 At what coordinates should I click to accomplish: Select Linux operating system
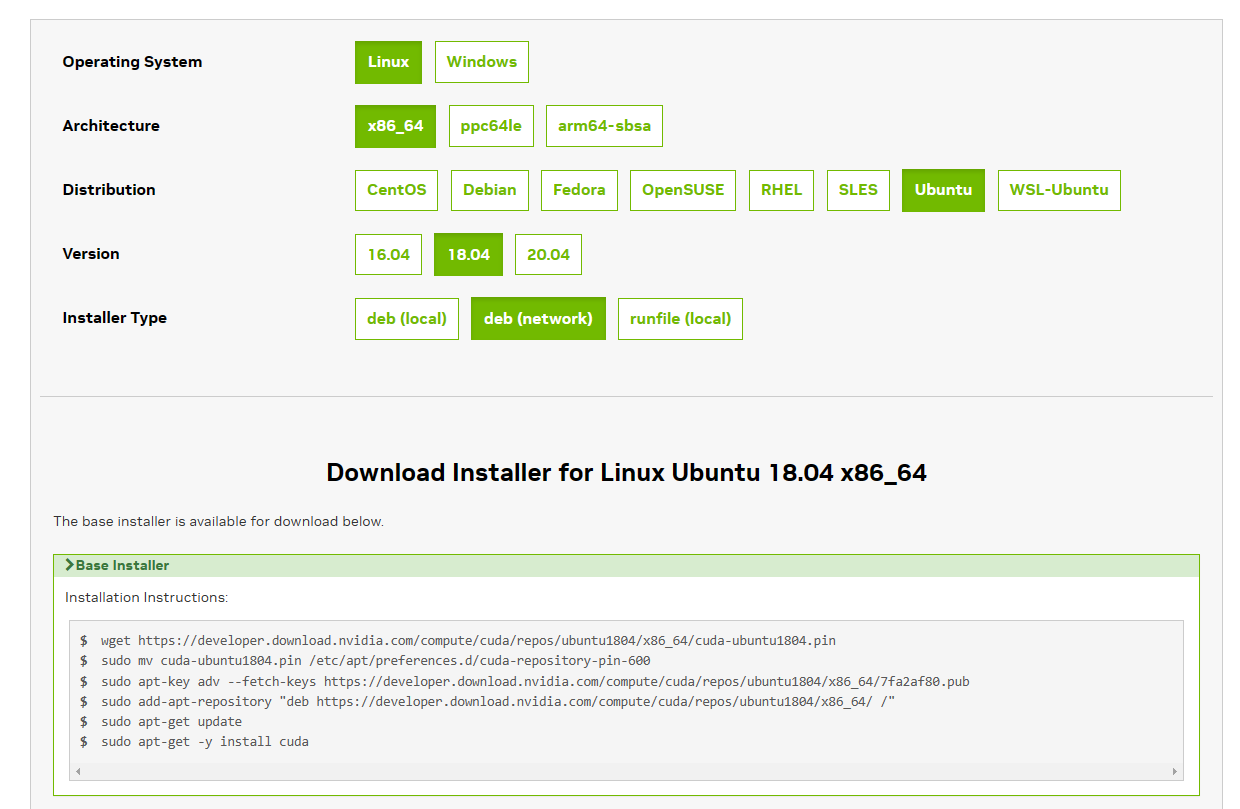coord(388,62)
